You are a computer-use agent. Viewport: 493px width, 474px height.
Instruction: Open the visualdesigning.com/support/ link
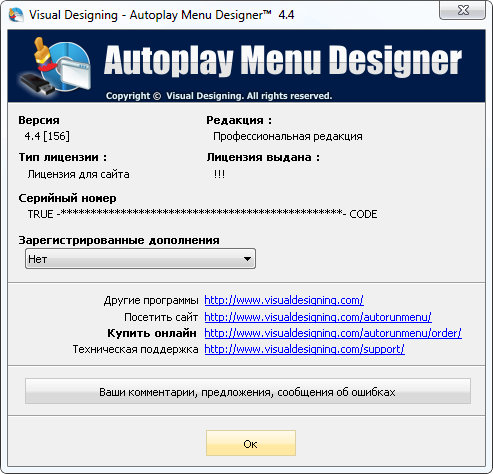point(305,349)
